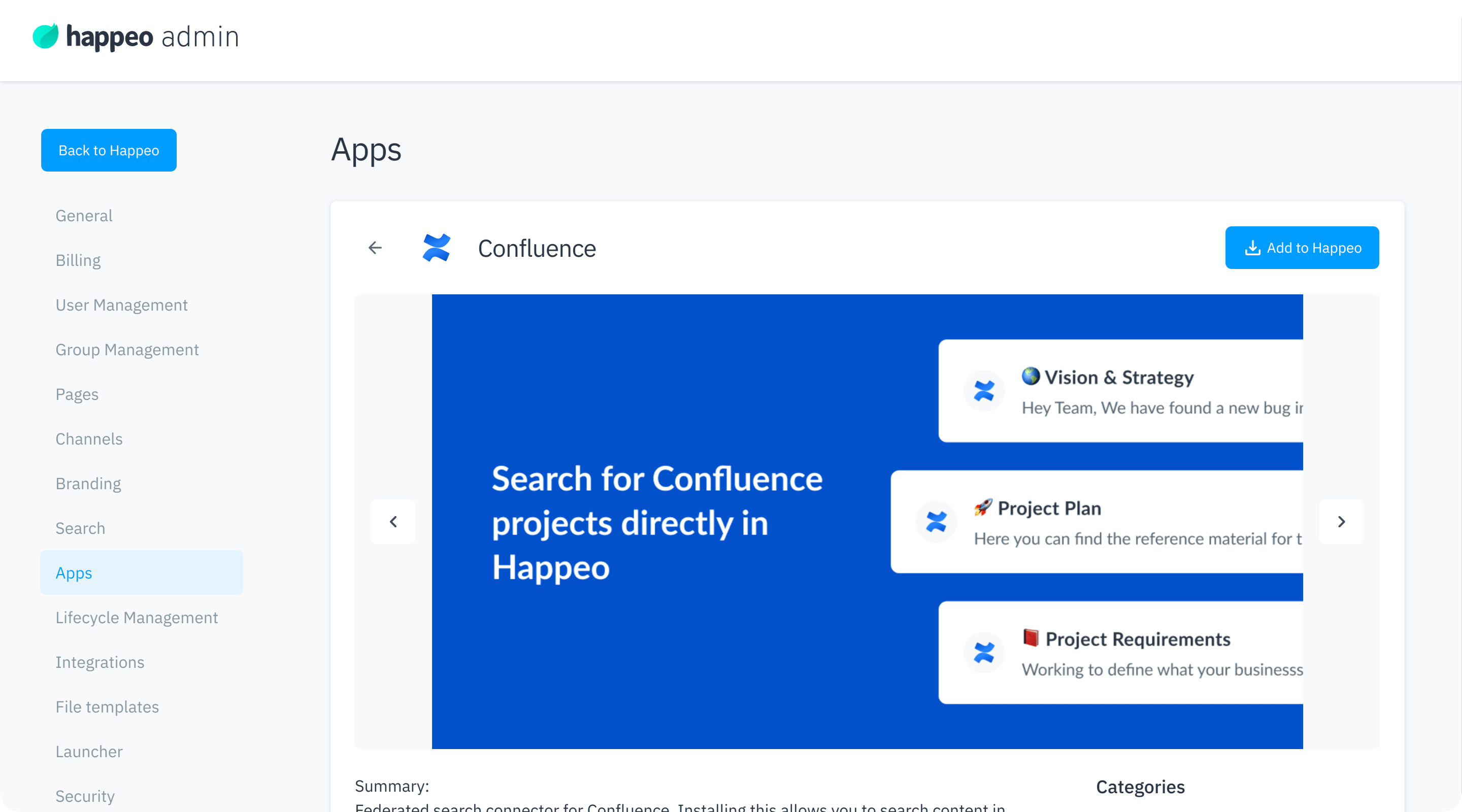Select Back to Happeo
This screenshot has height=812, width=1462.
click(x=109, y=150)
